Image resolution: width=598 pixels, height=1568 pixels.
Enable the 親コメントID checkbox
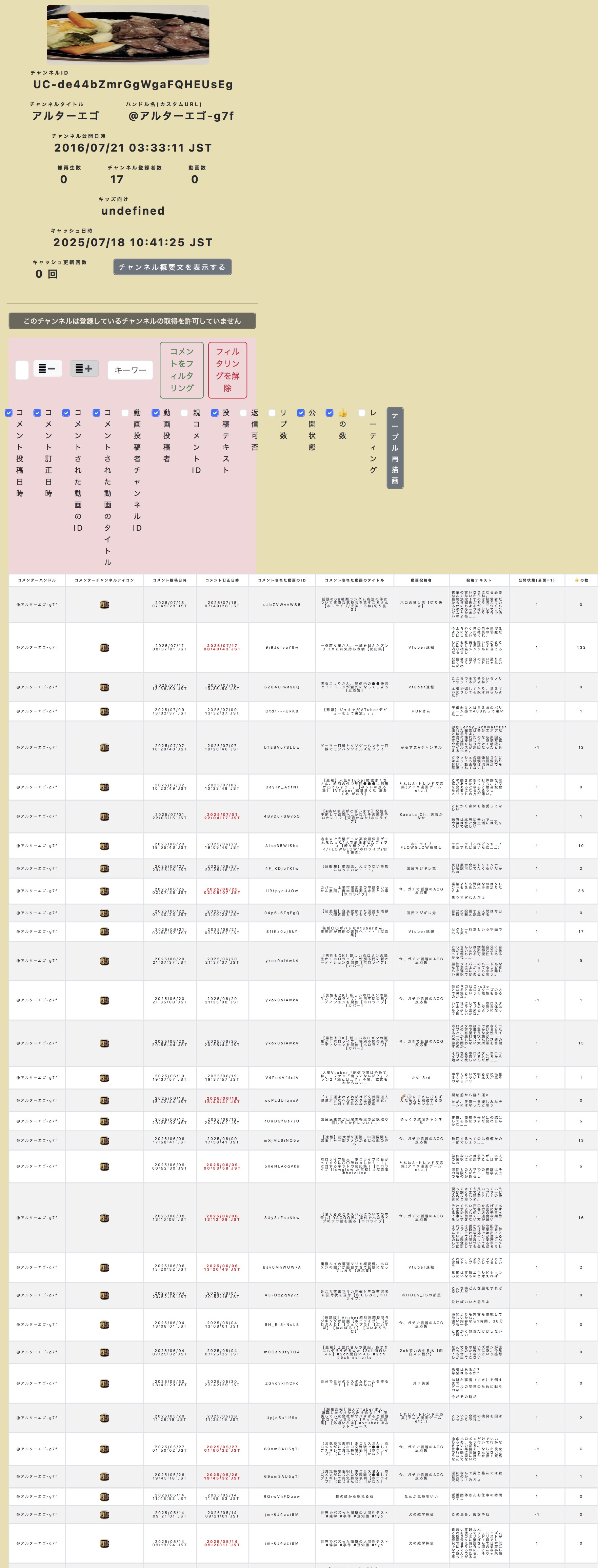[184, 413]
